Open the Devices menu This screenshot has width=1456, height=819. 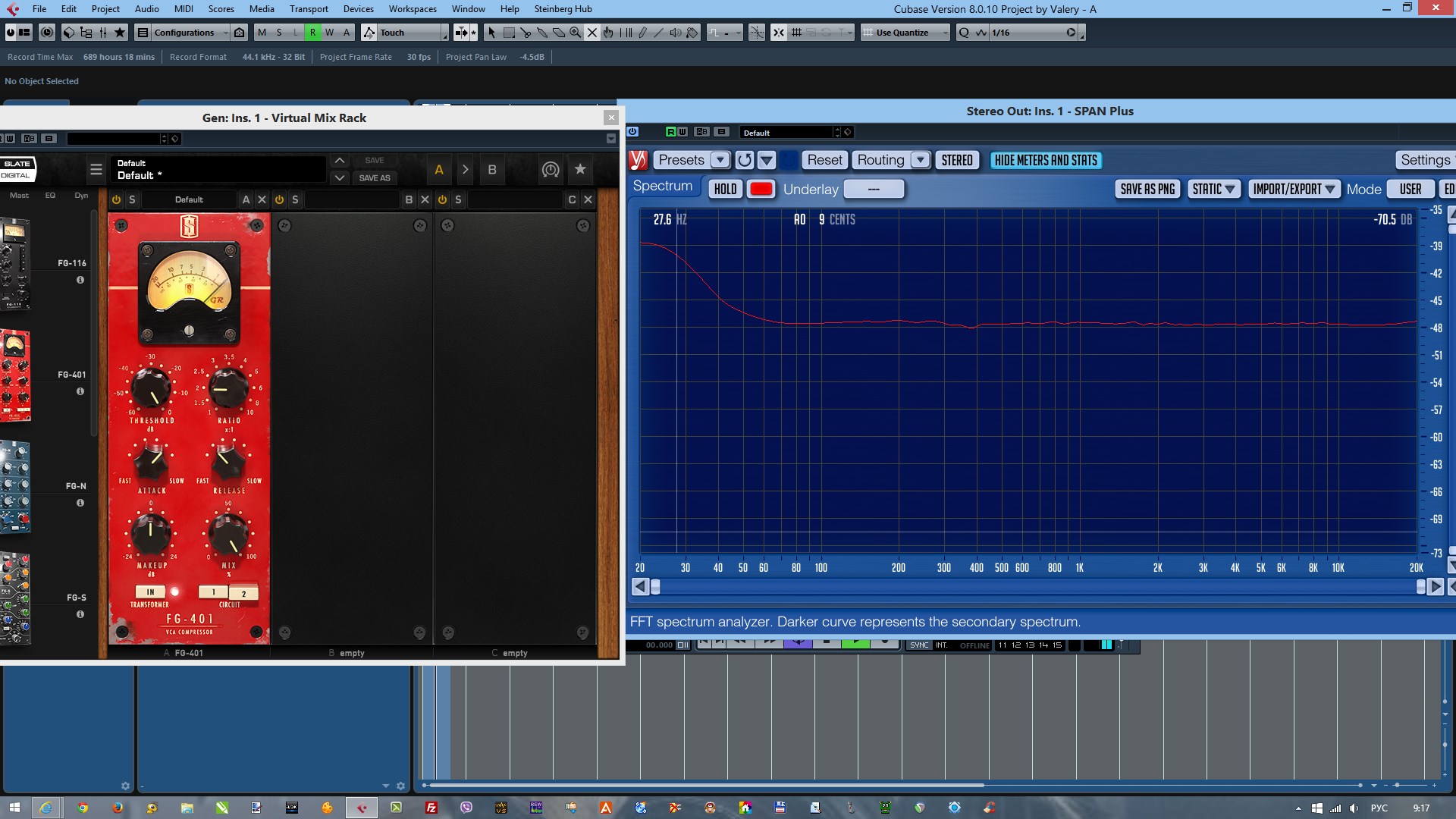(359, 9)
